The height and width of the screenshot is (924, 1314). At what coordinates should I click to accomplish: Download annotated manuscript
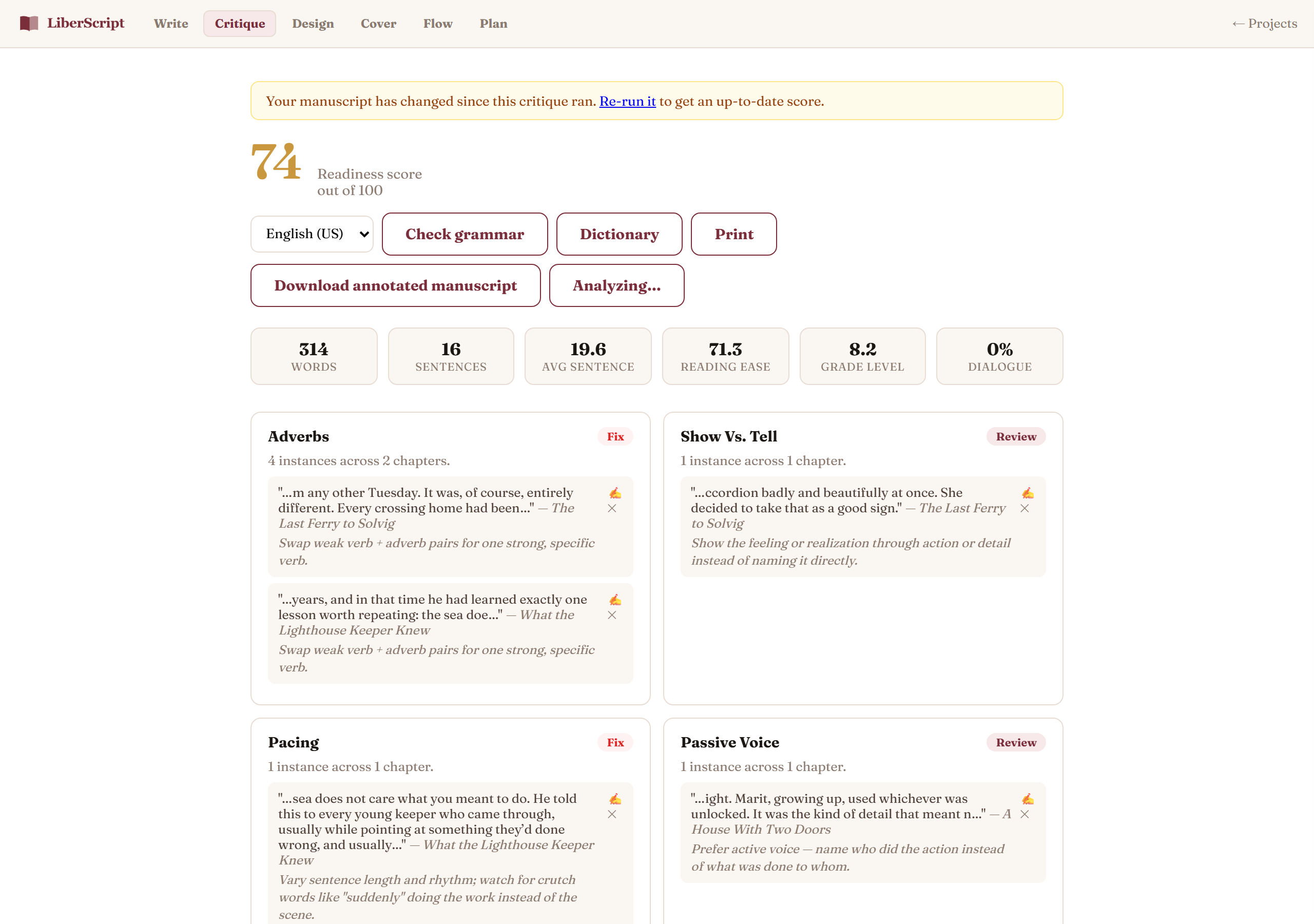[395, 286]
